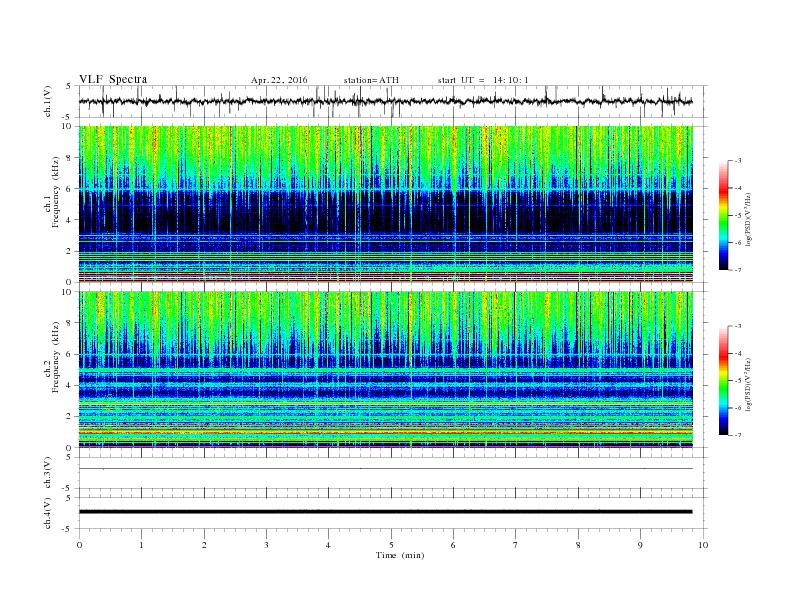Click the ch.4(V) axis label

coord(48,514)
